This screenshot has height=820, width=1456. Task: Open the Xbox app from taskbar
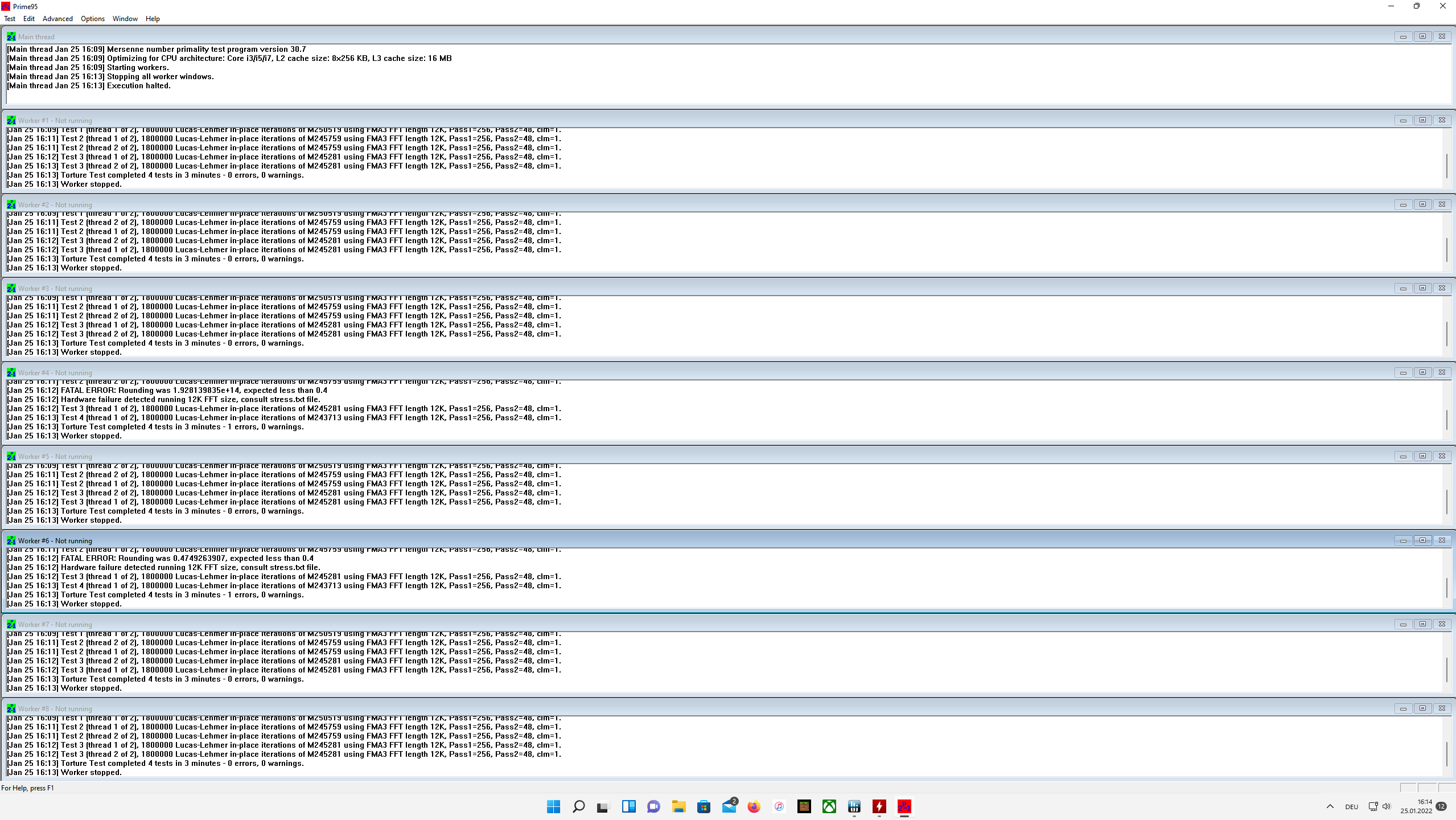click(x=829, y=806)
